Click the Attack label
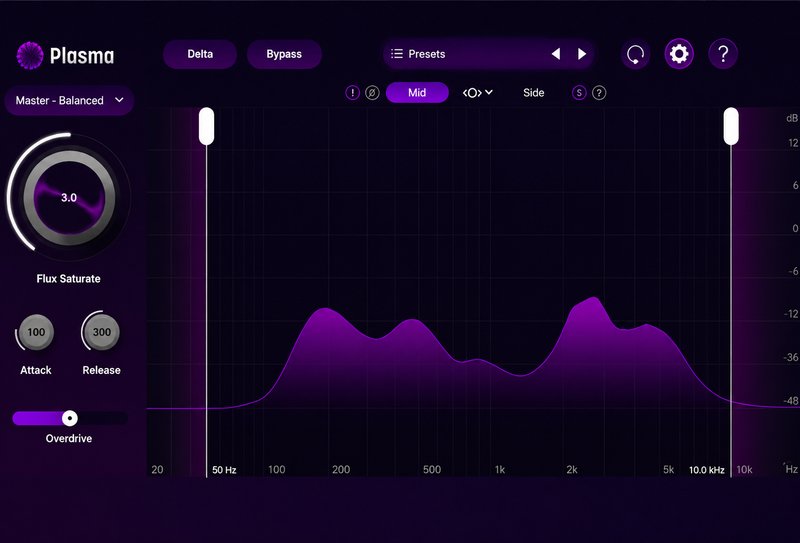The image size is (800, 543). coord(36,370)
